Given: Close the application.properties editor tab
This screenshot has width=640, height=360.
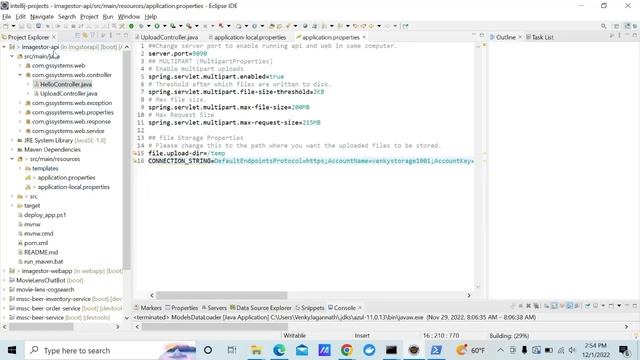Looking at the screenshot, I should coord(364,37).
